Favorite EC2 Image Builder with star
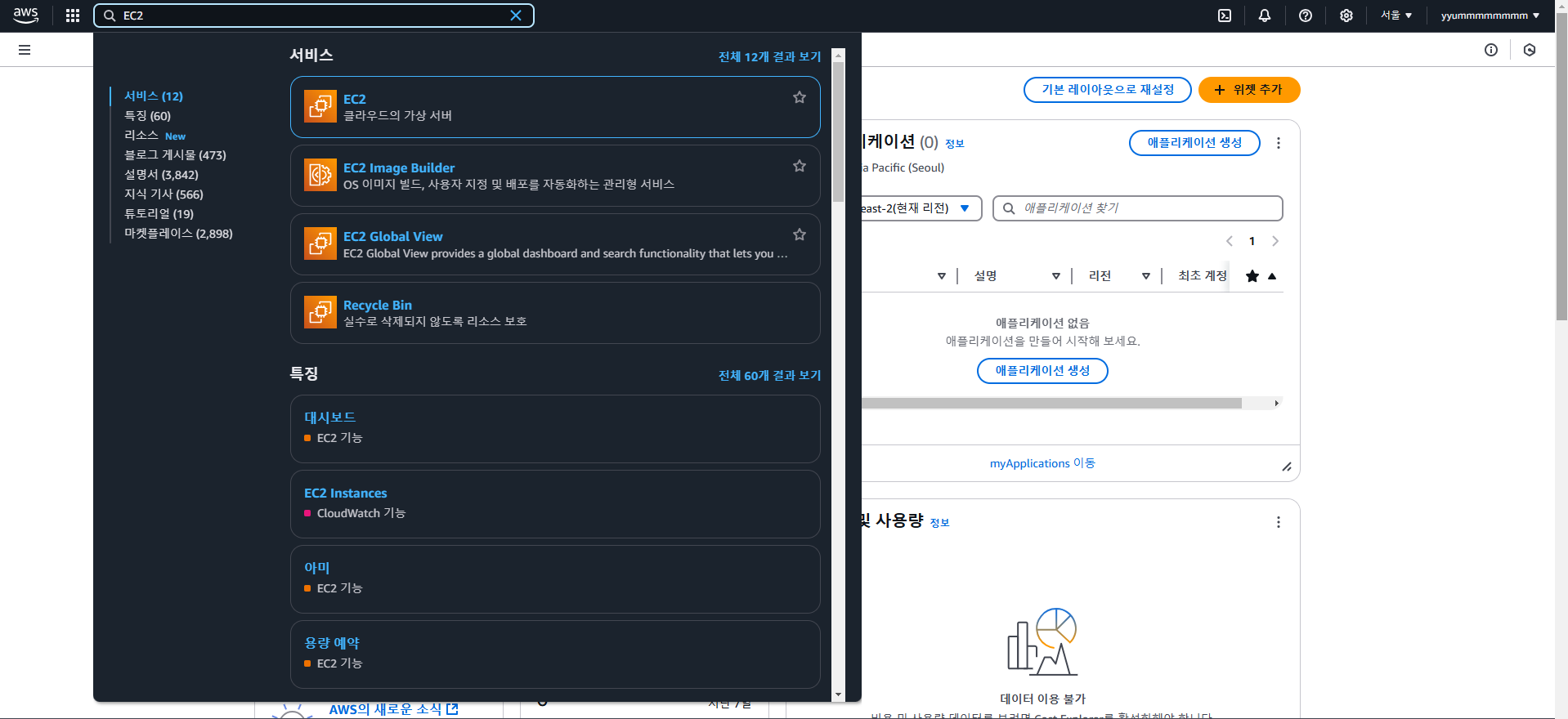 pyautogui.click(x=800, y=166)
